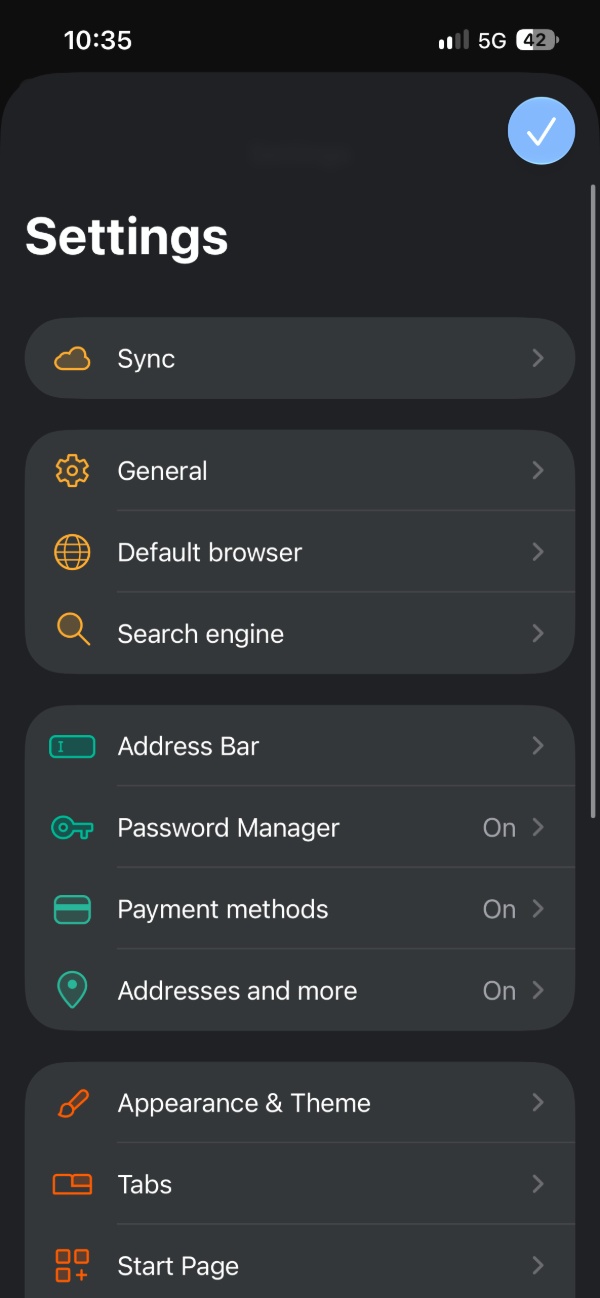The image size is (600, 1298).
Task: Tap the 5G network indicator
Action: click(x=492, y=41)
